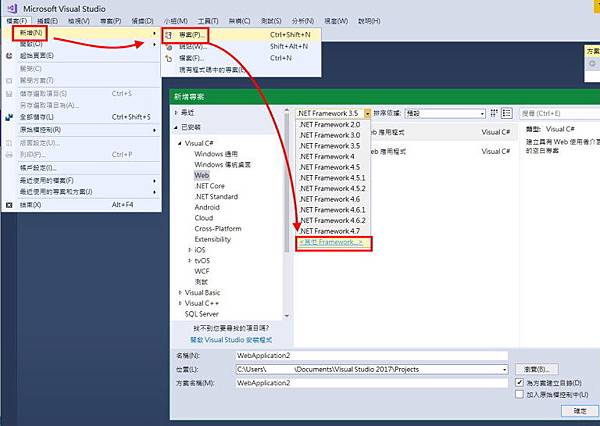Open the 說明(H) Help menu
Viewport: 600px width, 426px height.
click(x=369, y=21)
